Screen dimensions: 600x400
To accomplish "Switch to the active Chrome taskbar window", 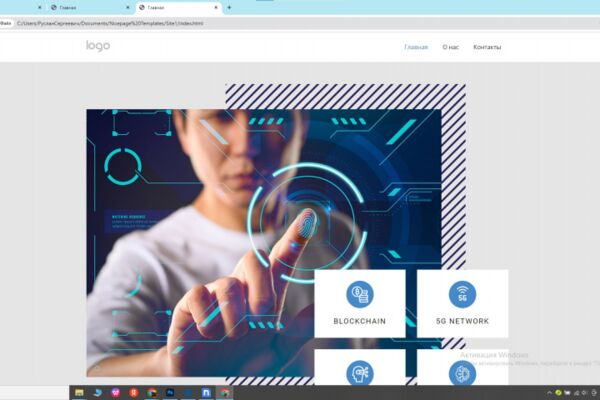I will coord(225,392).
